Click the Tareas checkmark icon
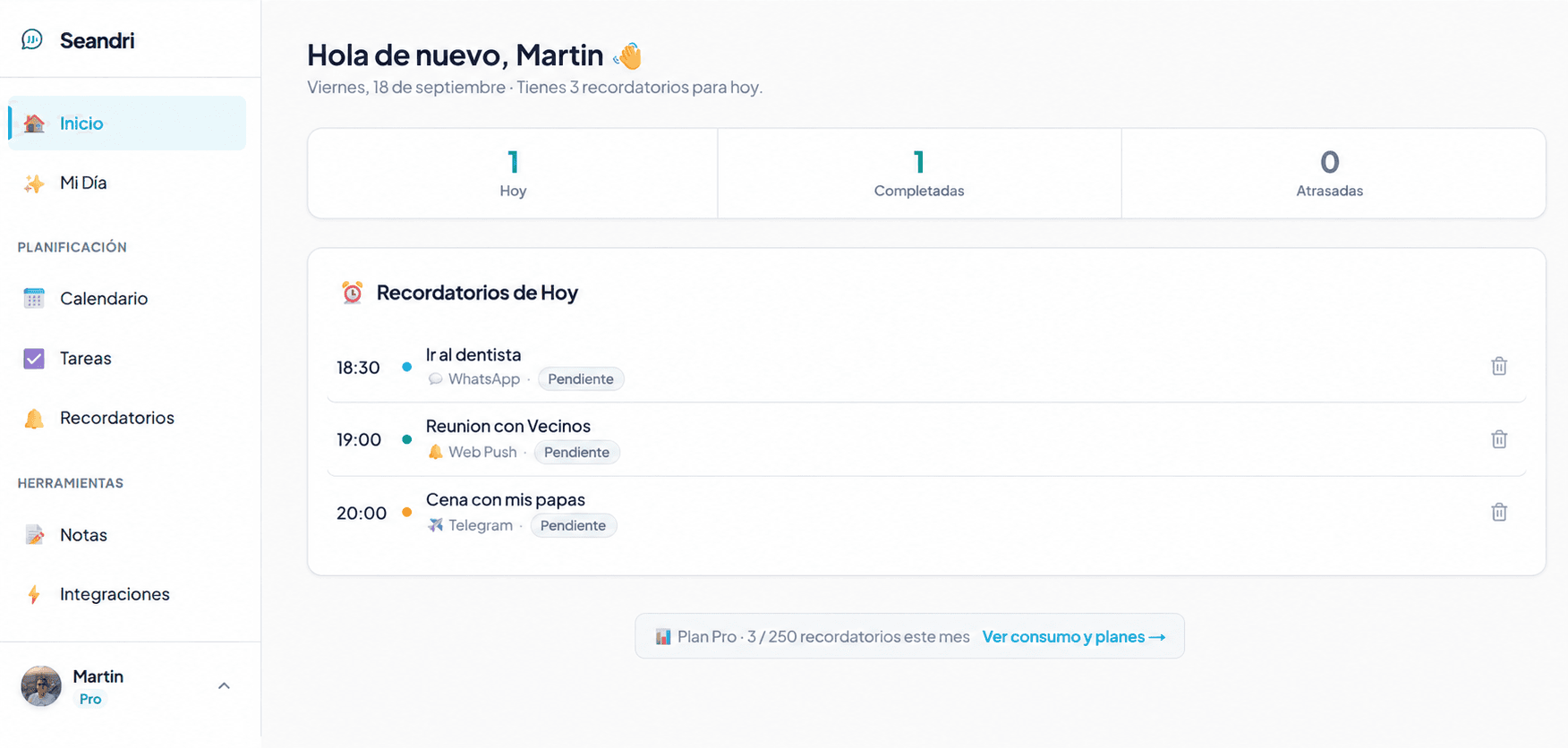This screenshot has width=1568, height=748. [34, 359]
